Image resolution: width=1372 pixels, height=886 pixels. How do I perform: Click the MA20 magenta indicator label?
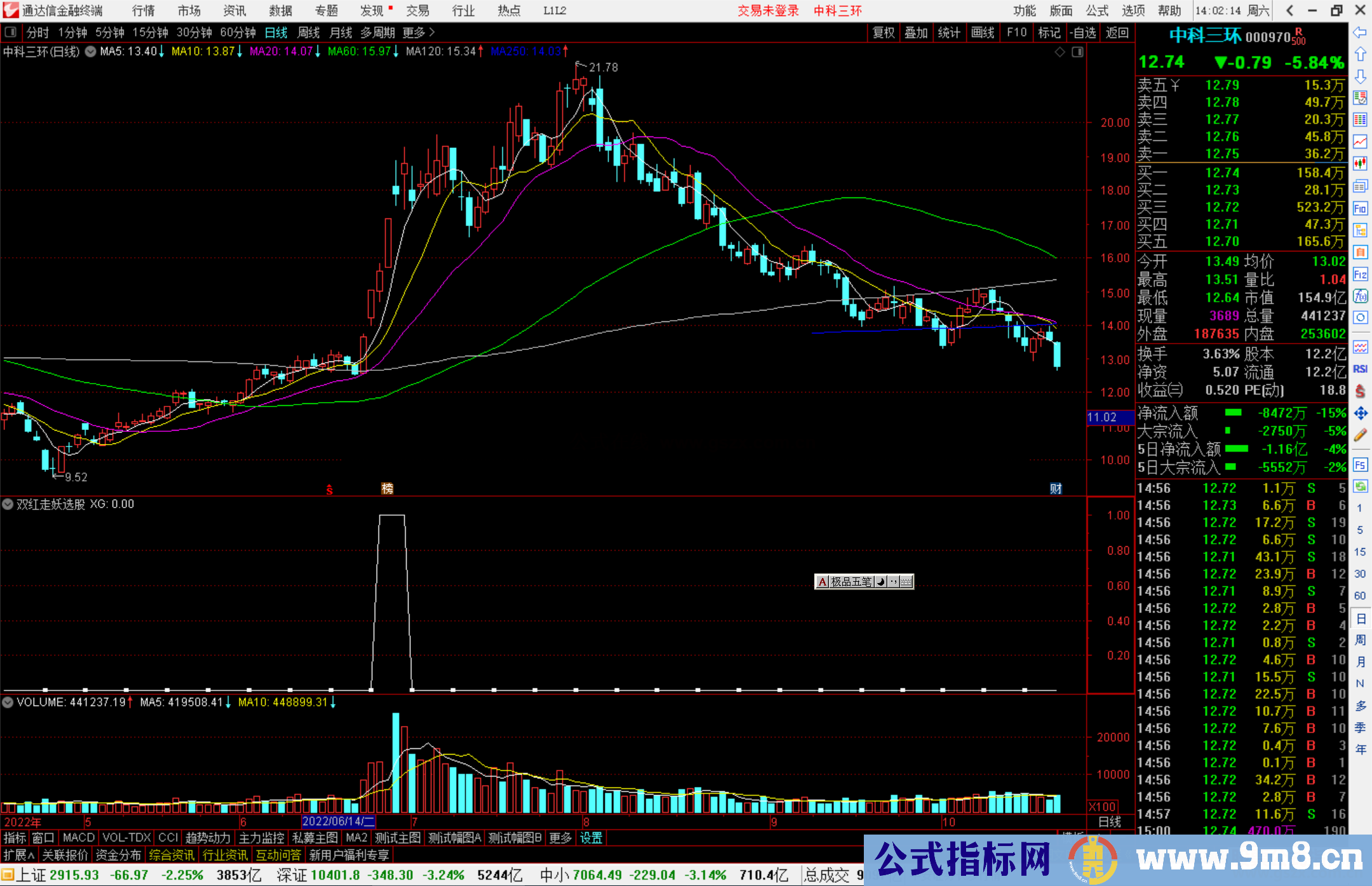[281, 51]
